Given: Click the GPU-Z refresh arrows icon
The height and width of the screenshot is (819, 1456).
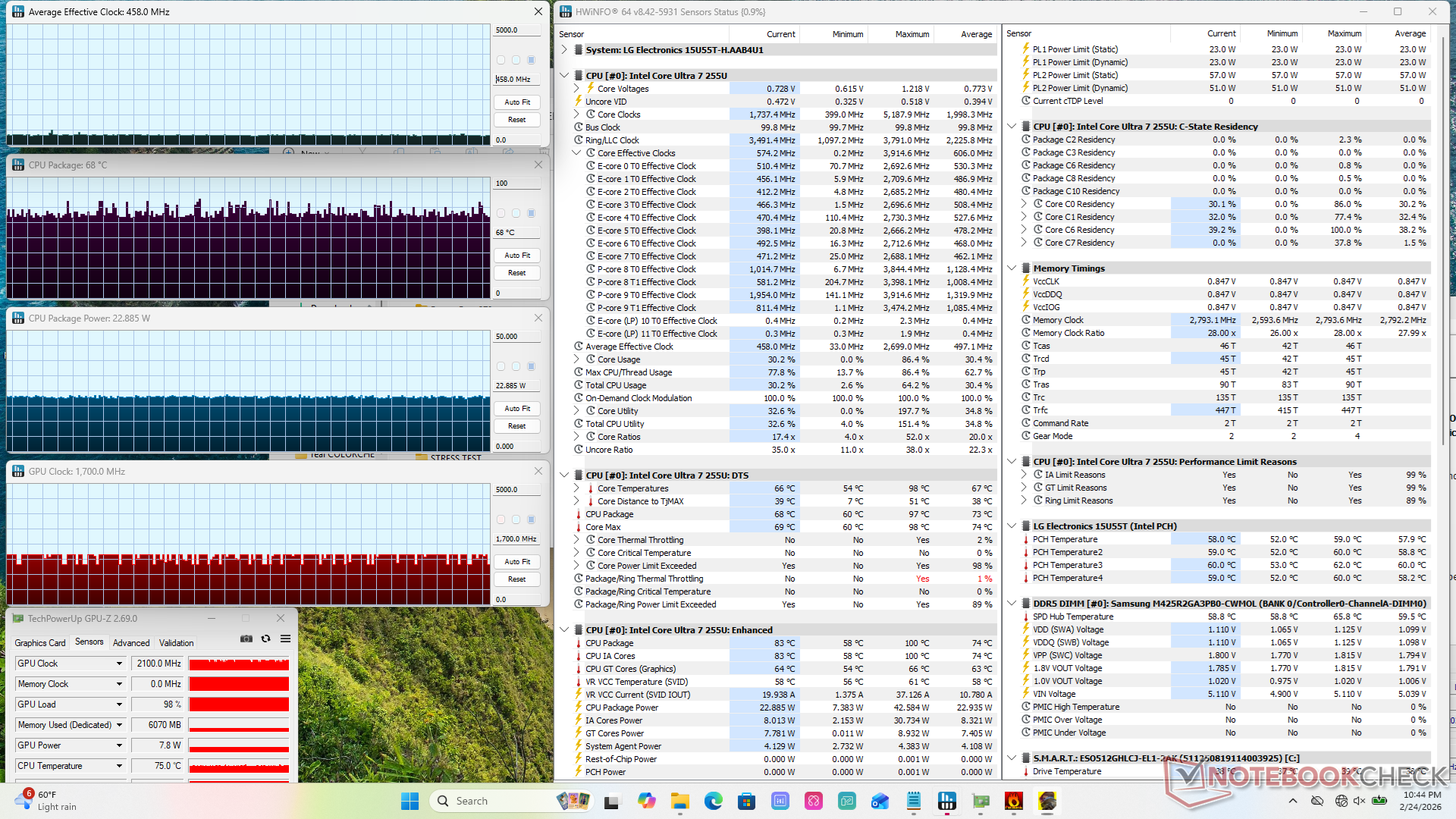Looking at the screenshot, I should [266, 639].
